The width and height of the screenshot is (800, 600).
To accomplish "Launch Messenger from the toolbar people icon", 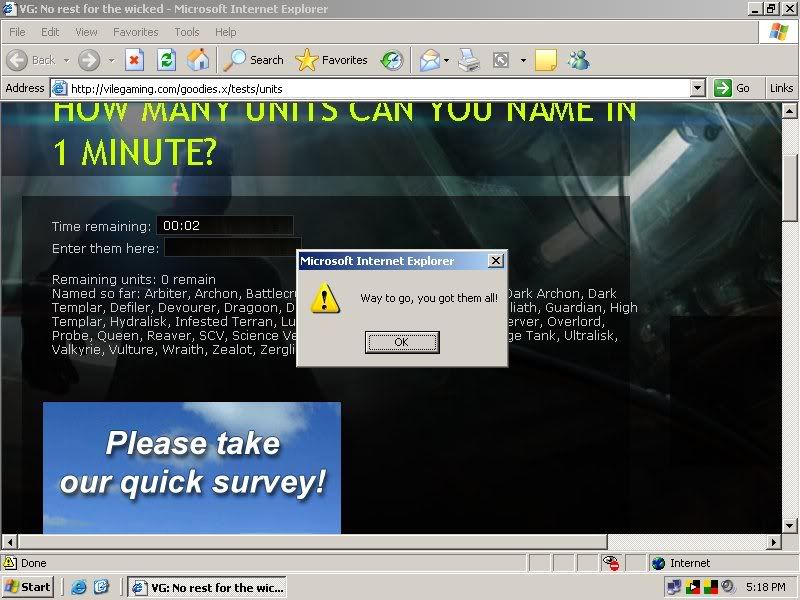I will 579,60.
